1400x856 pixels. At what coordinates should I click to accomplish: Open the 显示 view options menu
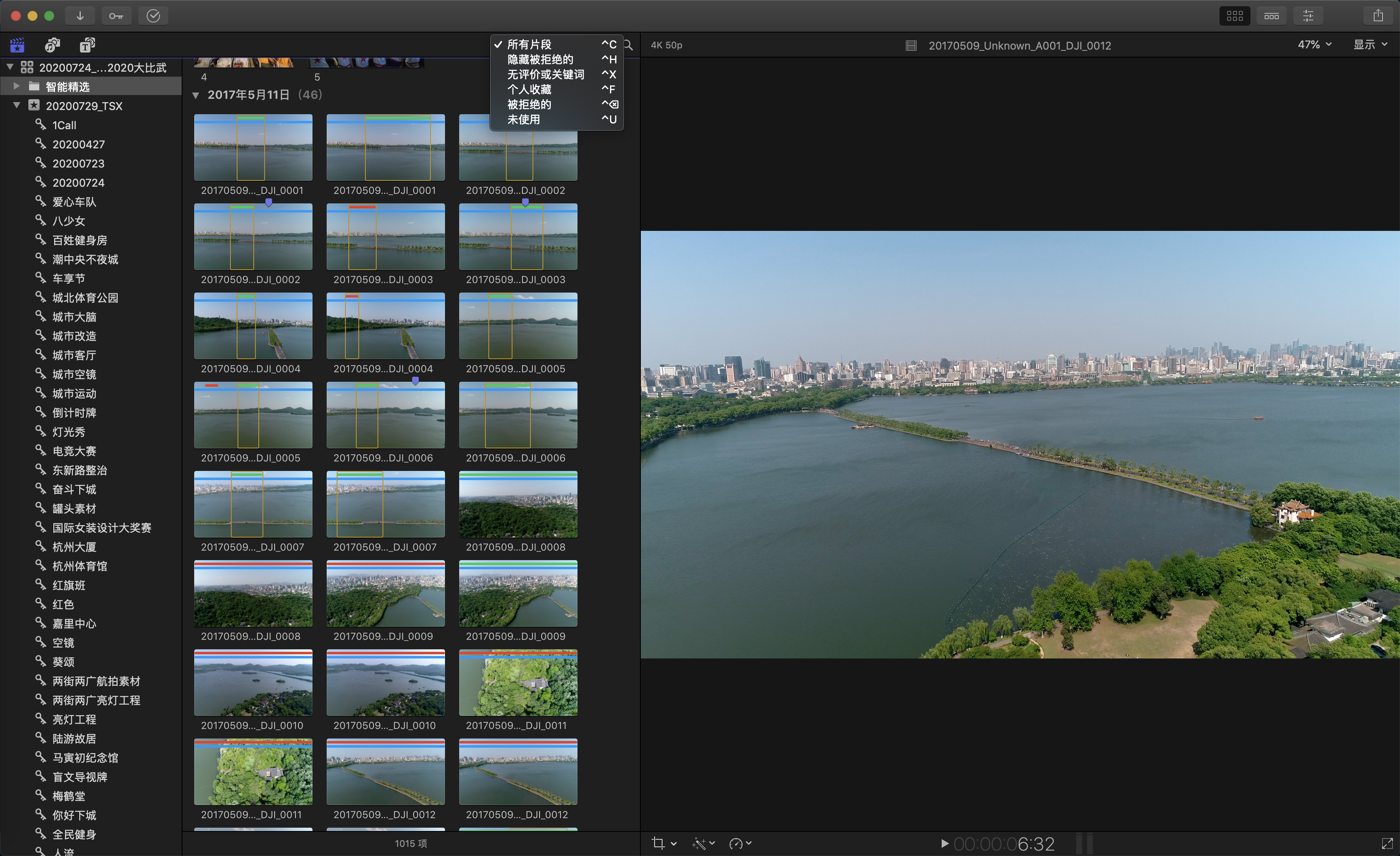point(1370,45)
